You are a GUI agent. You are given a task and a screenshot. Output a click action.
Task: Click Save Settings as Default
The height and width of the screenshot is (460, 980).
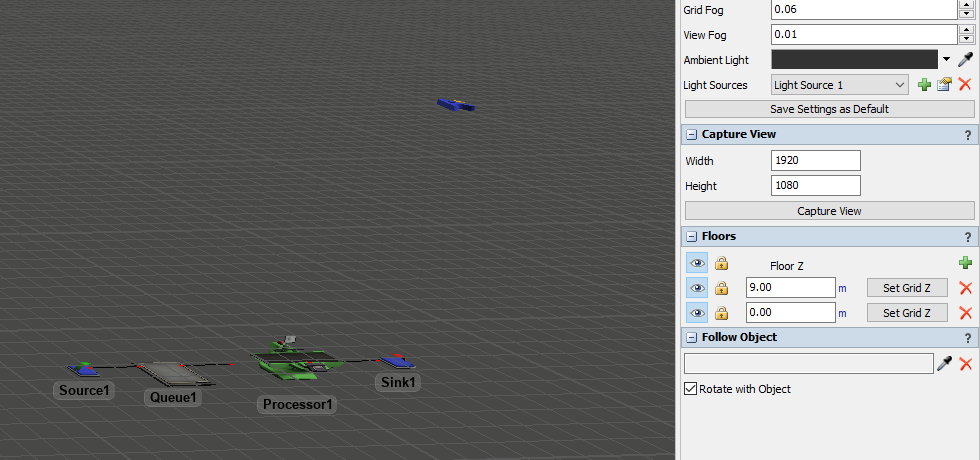point(829,109)
